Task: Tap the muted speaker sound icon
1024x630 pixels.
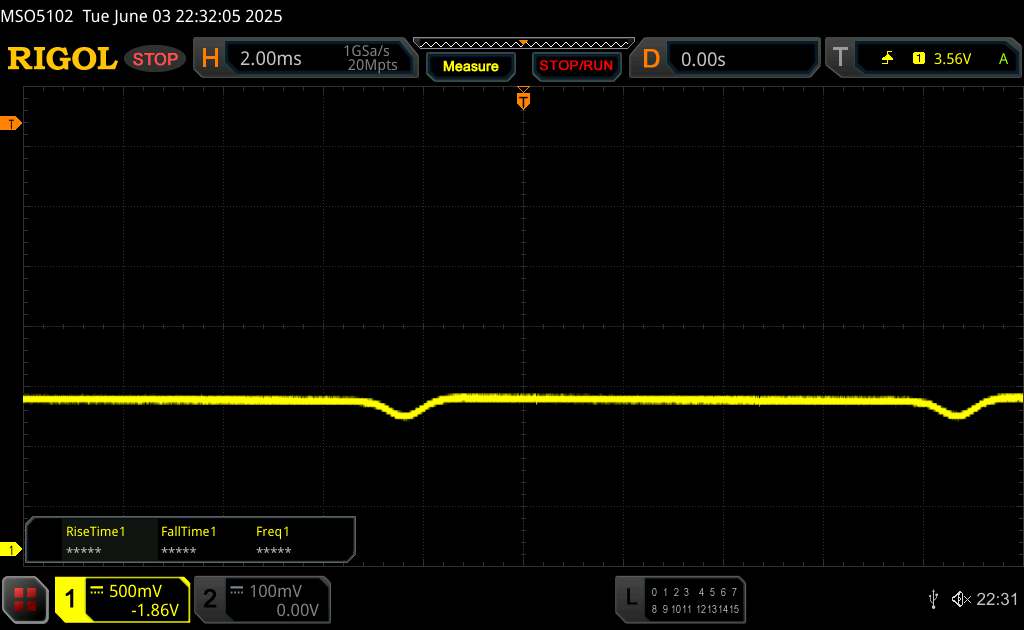Action: 961,599
